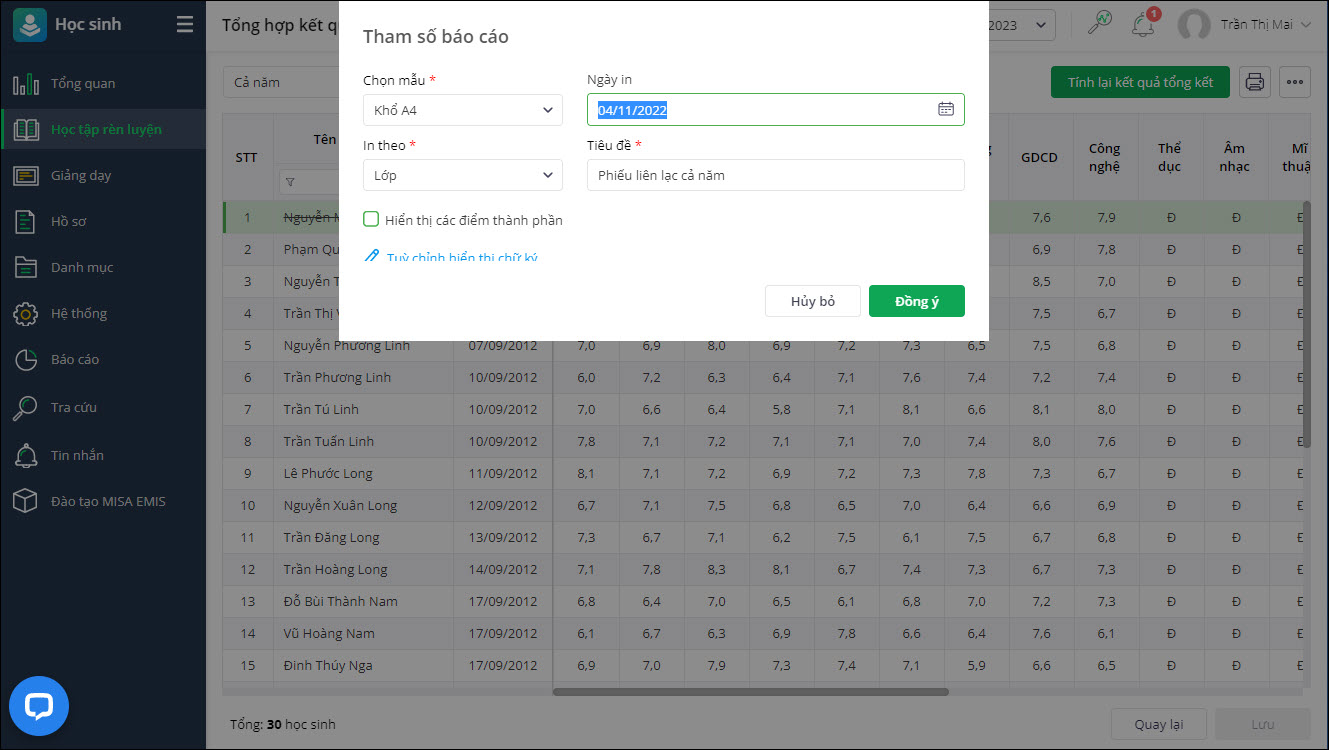The height and width of the screenshot is (750, 1329).
Task: Open the In theo Lớp dropdown
Action: [x=462, y=175]
